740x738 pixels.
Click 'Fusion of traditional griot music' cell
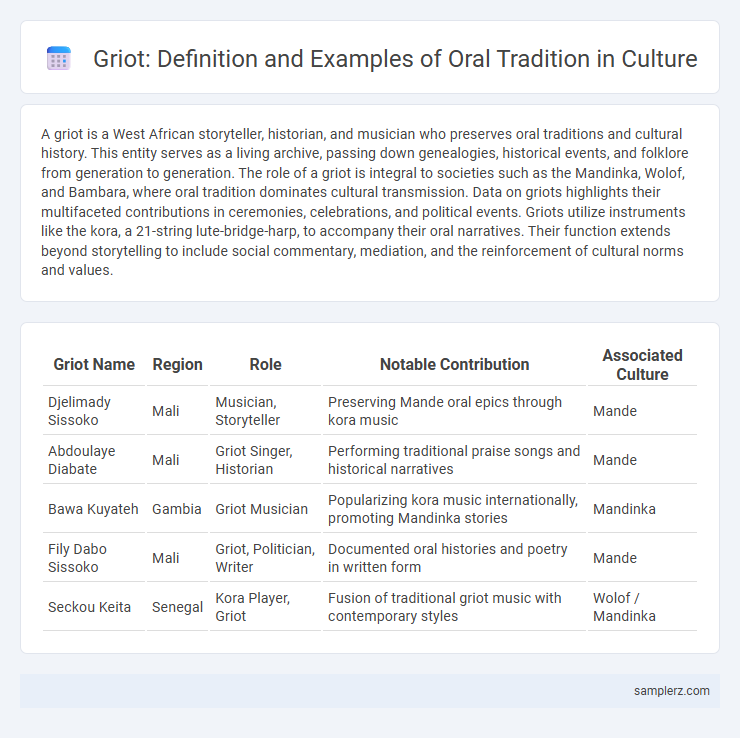454,607
